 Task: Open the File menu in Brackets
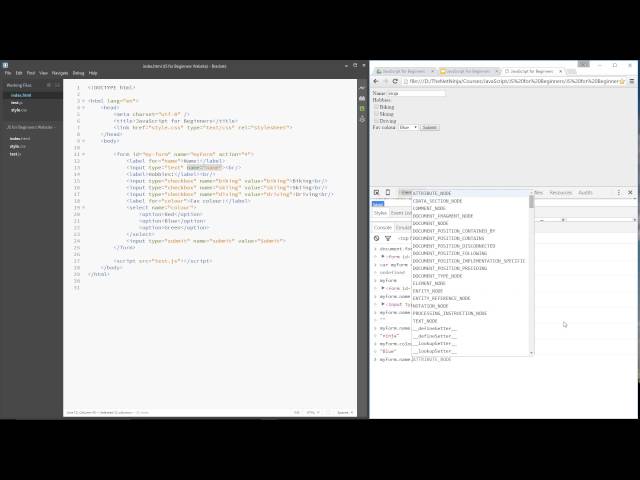pyautogui.click(x=8, y=73)
